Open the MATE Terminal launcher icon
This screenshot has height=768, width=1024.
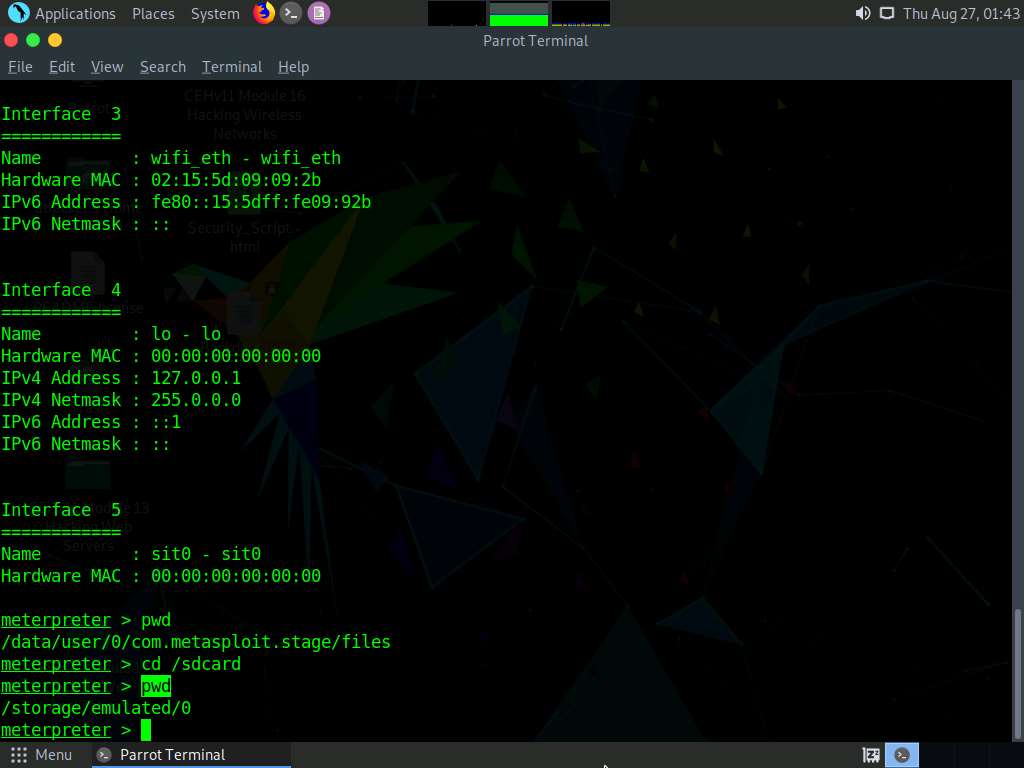[x=290, y=13]
